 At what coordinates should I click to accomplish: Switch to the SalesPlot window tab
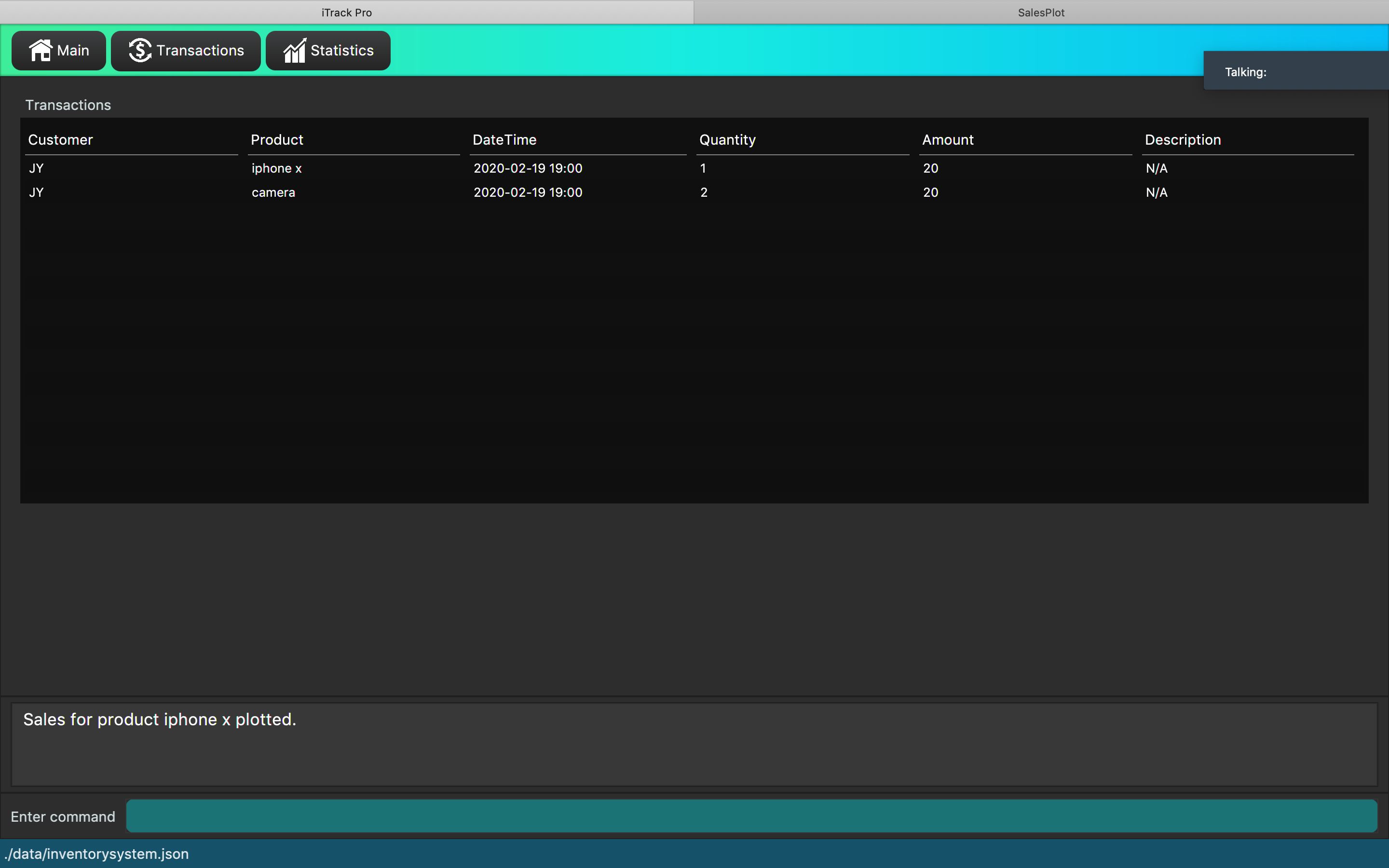pyautogui.click(x=1041, y=12)
